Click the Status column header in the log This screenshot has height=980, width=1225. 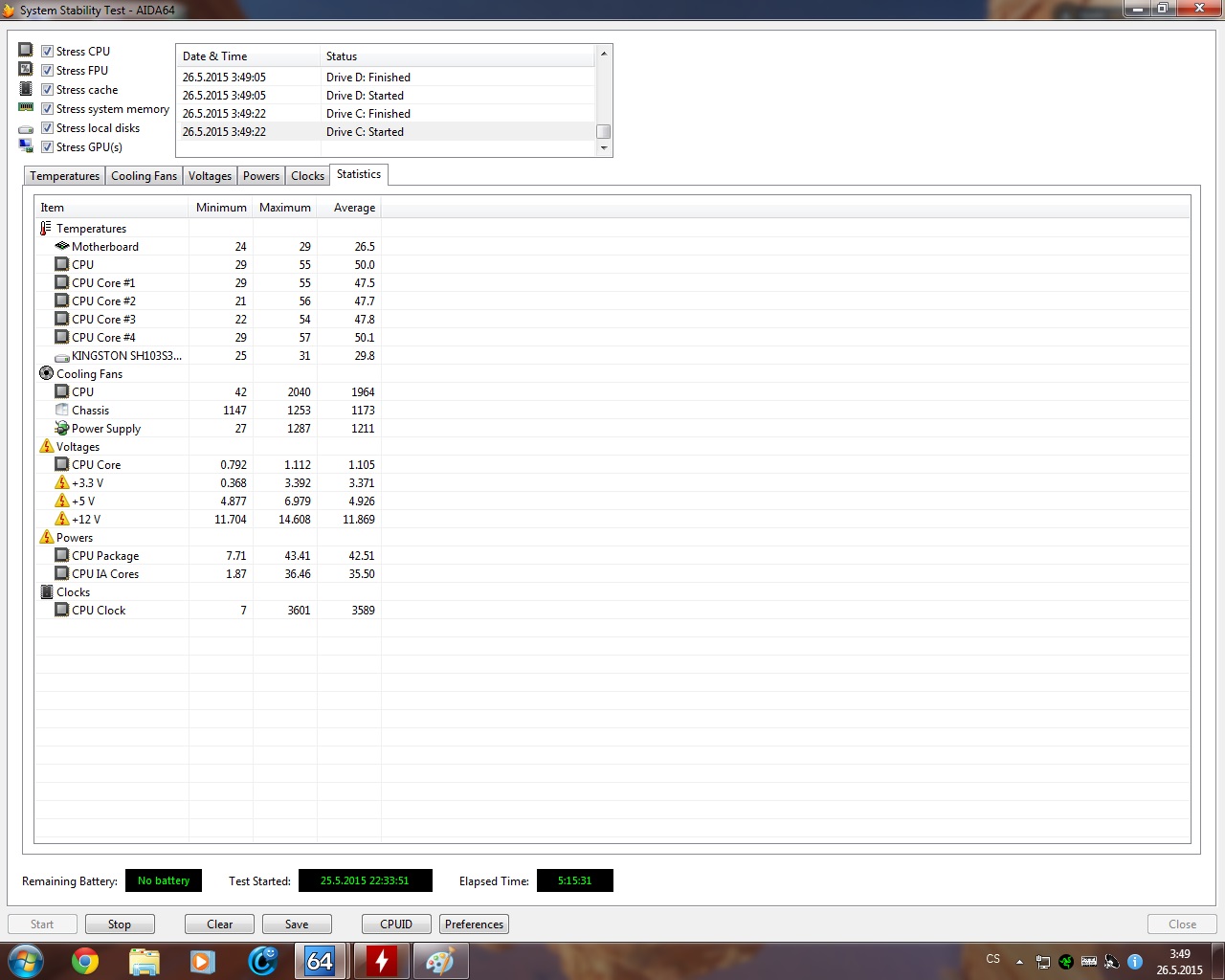tap(457, 56)
